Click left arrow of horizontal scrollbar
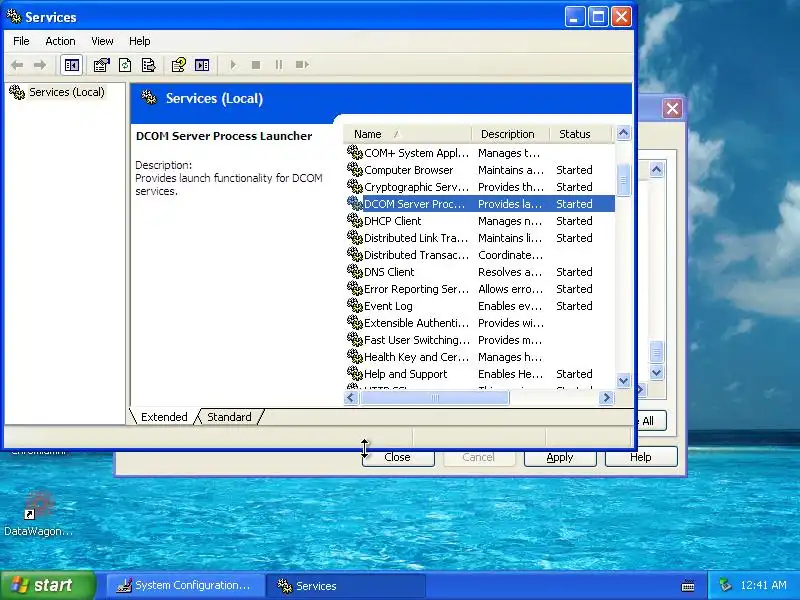Screen dimensions: 800x600 [x=351, y=397]
